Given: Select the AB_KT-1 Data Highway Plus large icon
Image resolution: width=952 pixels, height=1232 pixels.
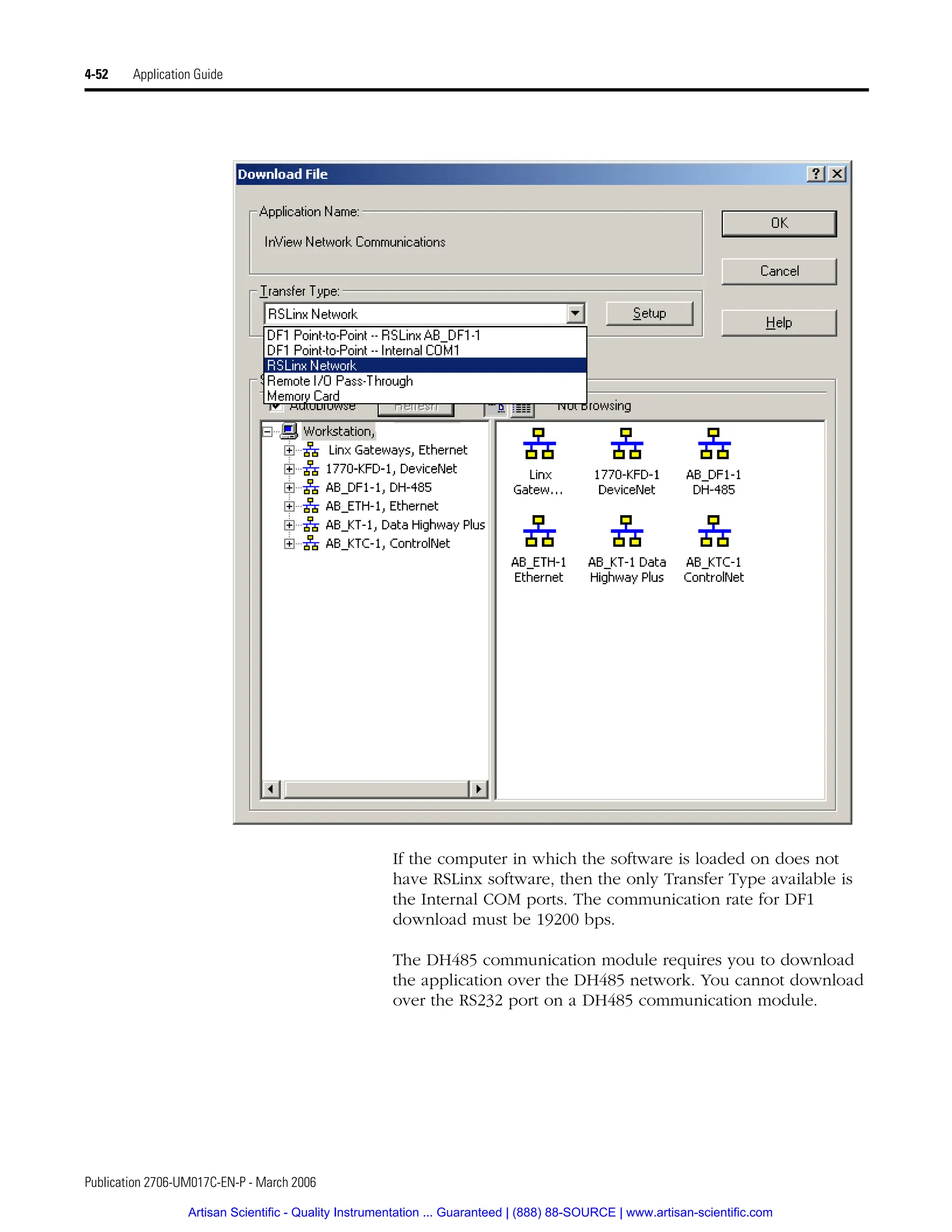Looking at the screenshot, I should point(627,531).
